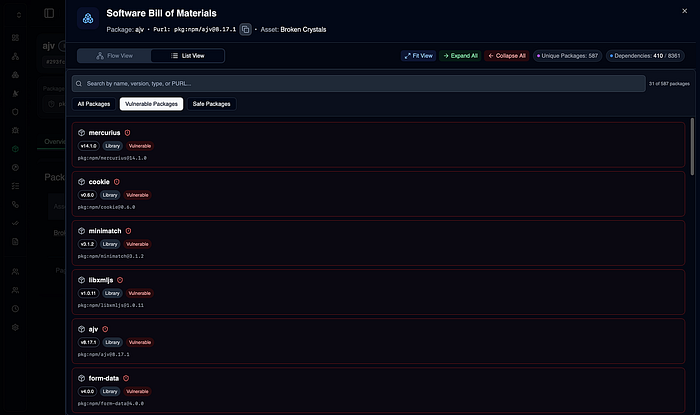The height and width of the screenshot is (415, 700).
Task: Switch to List View
Action: (188, 56)
